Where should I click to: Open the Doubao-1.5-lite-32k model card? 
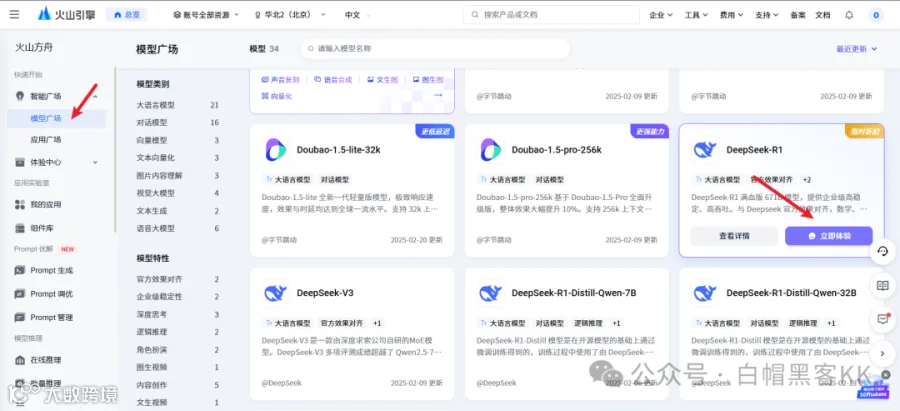tap(352, 190)
